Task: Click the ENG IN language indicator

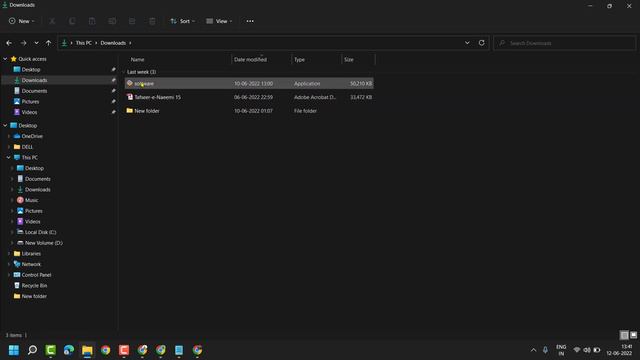Action: coord(561,350)
